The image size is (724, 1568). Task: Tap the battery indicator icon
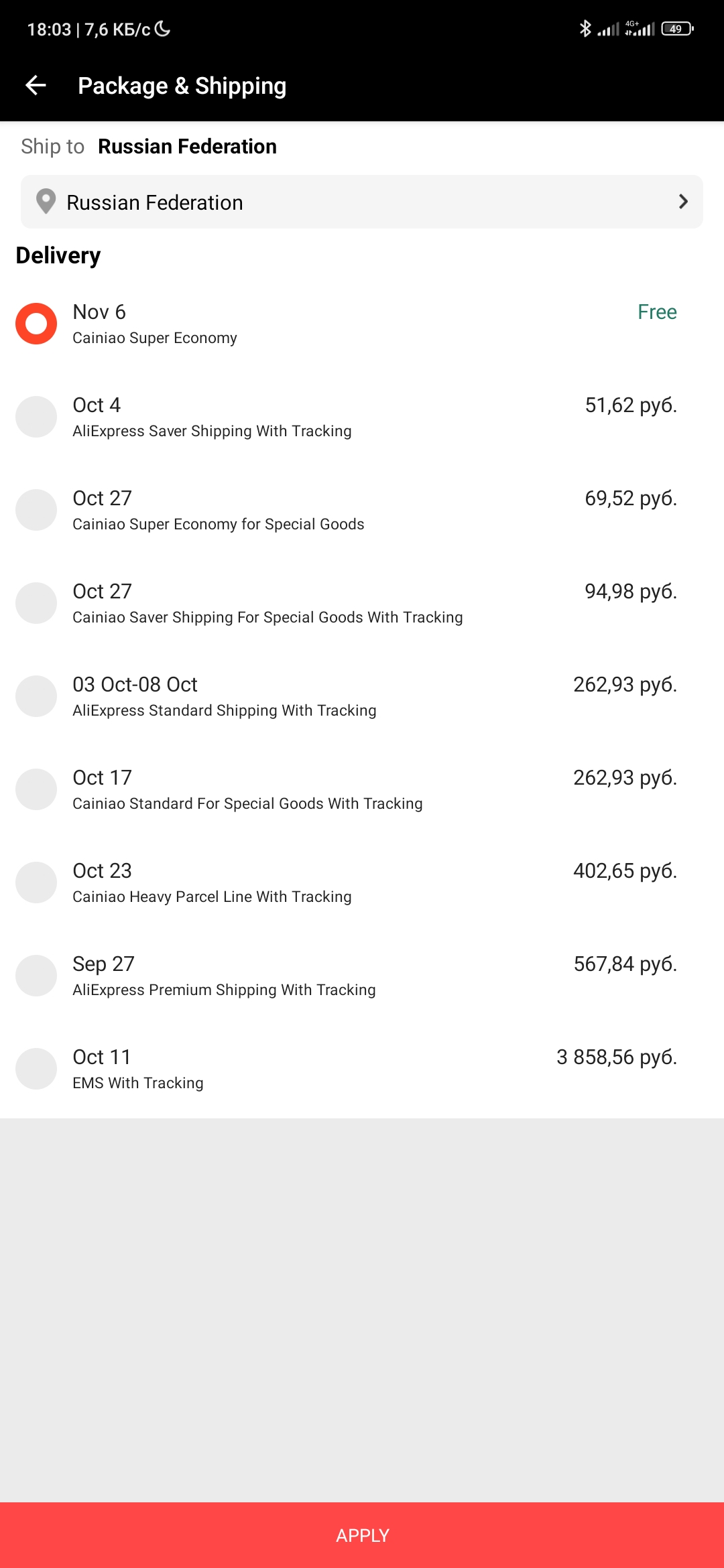tap(677, 29)
